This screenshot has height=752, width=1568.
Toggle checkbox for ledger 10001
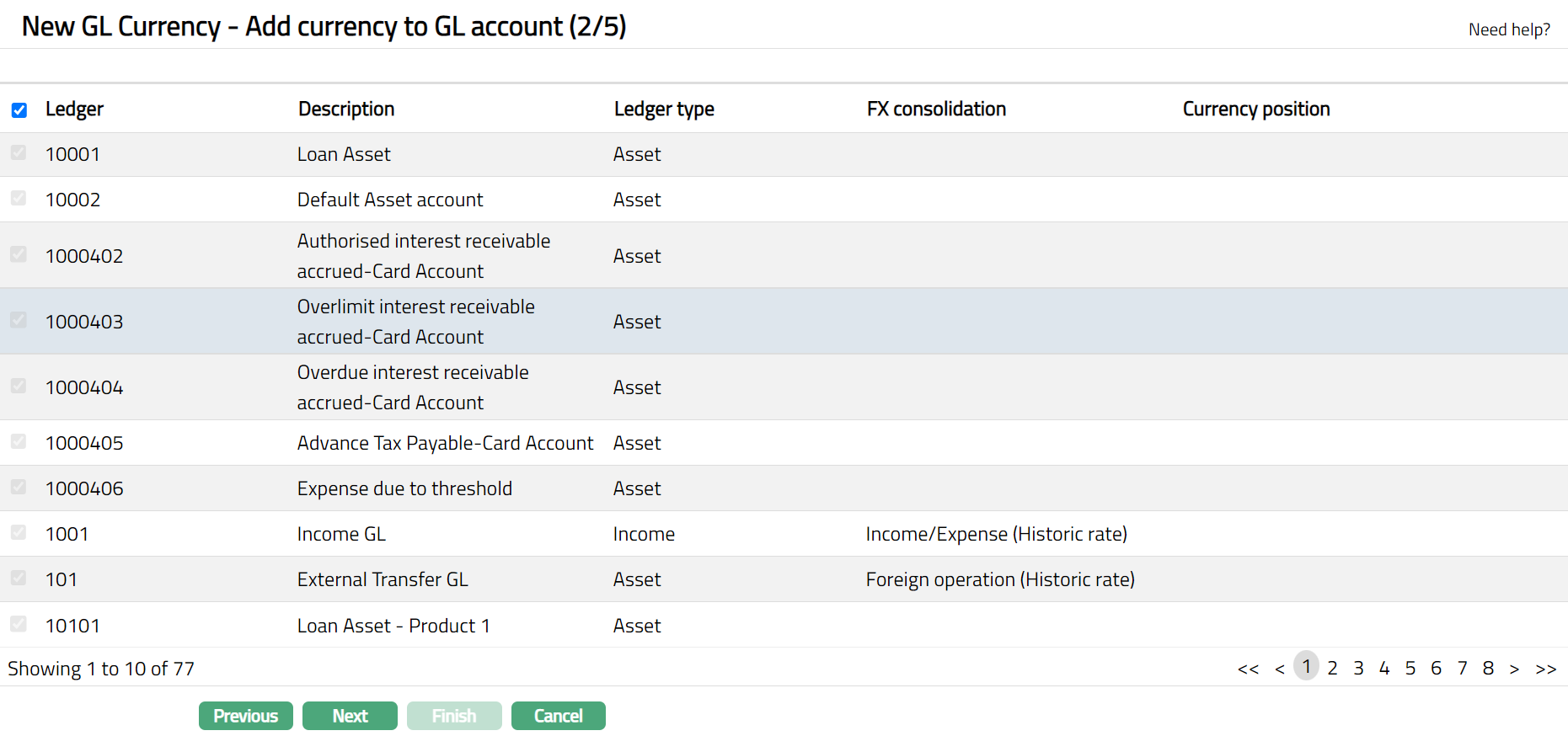pyautogui.click(x=19, y=153)
